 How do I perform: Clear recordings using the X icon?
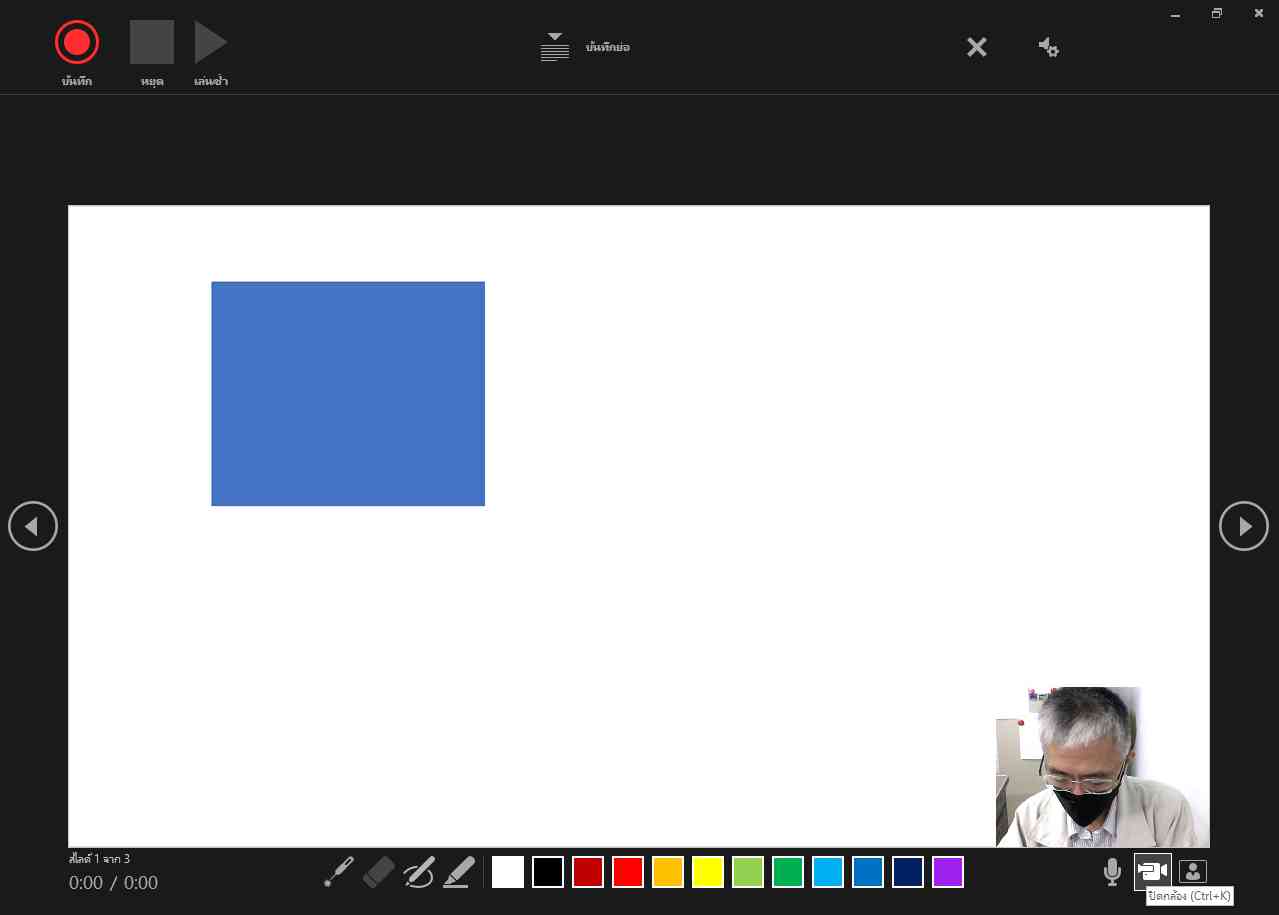[977, 47]
